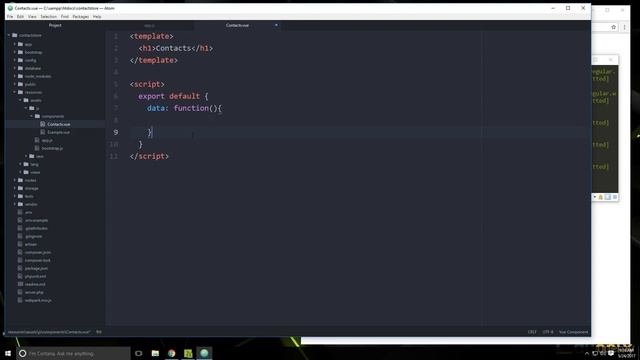Click the Cortana search box
The image size is (640, 360).
[73, 353]
